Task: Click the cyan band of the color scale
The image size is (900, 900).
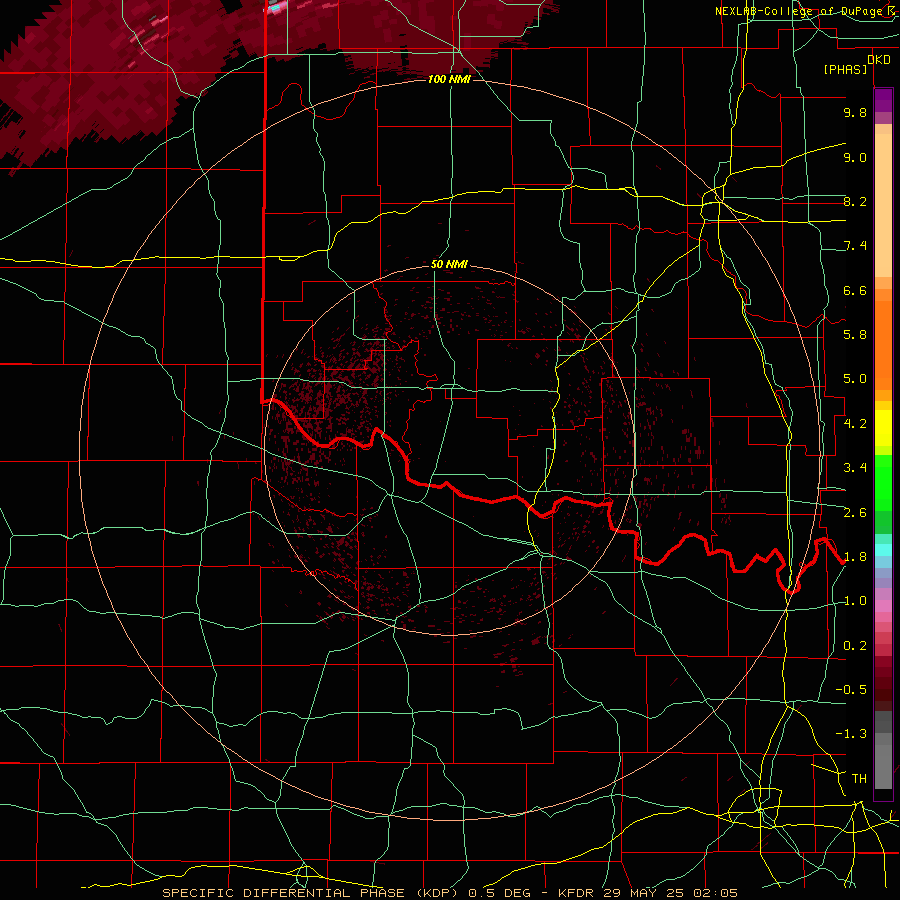Action: (883, 550)
